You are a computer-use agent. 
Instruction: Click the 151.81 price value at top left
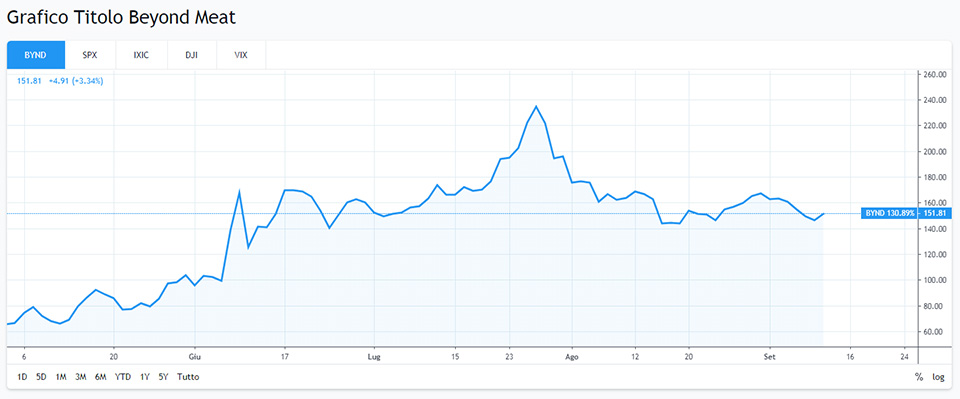click(29, 81)
